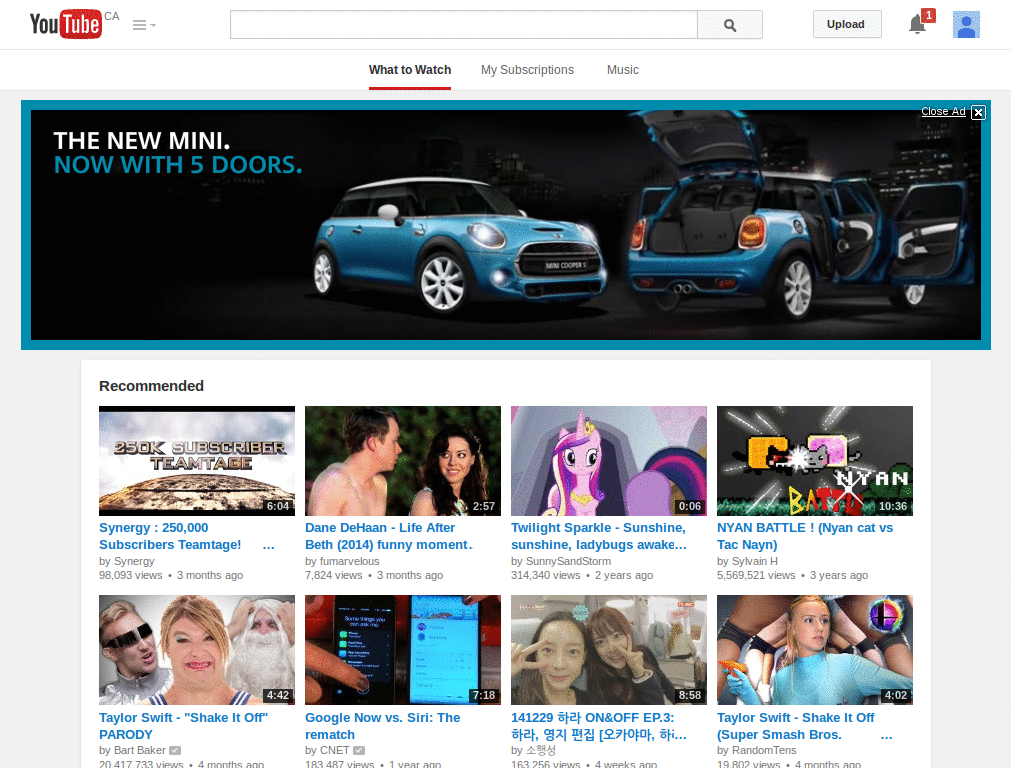Click the YouTube logo

[65, 24]
